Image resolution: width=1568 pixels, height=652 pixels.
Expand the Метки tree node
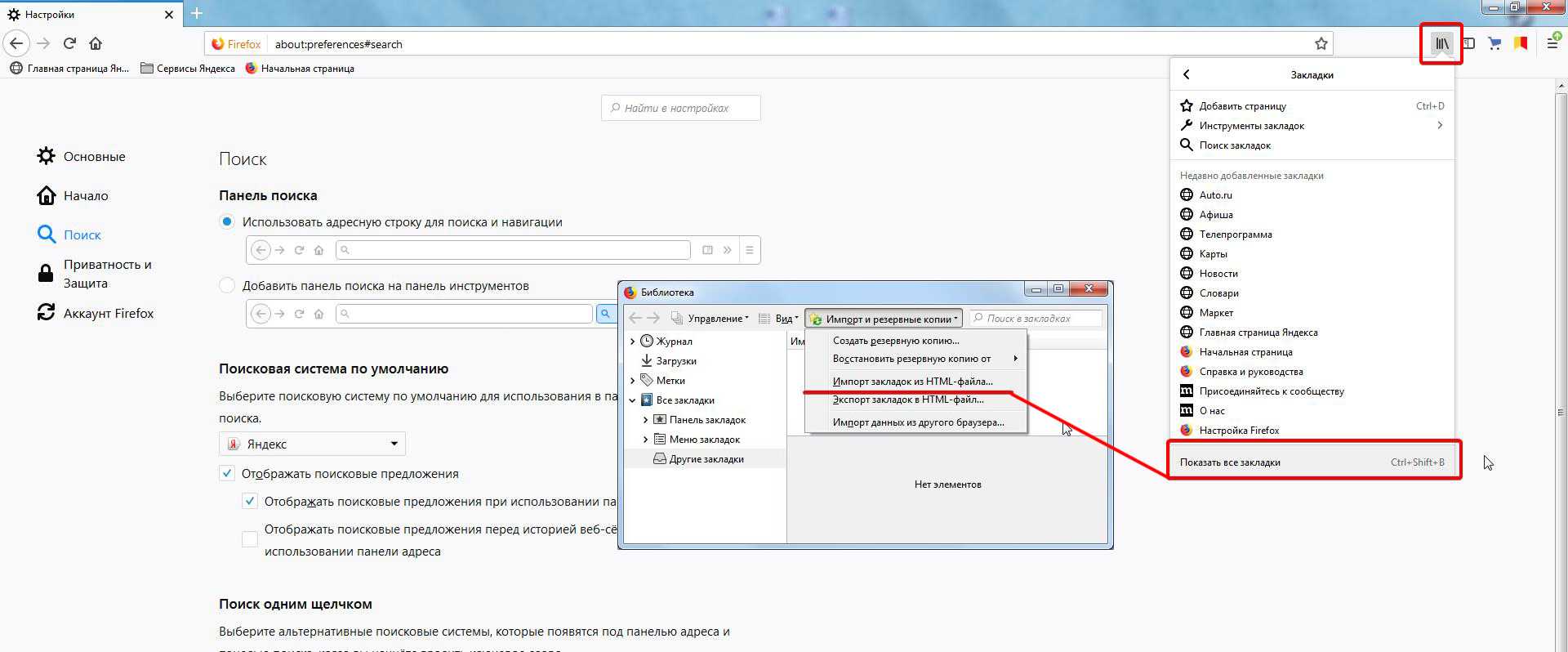point(632,380)
